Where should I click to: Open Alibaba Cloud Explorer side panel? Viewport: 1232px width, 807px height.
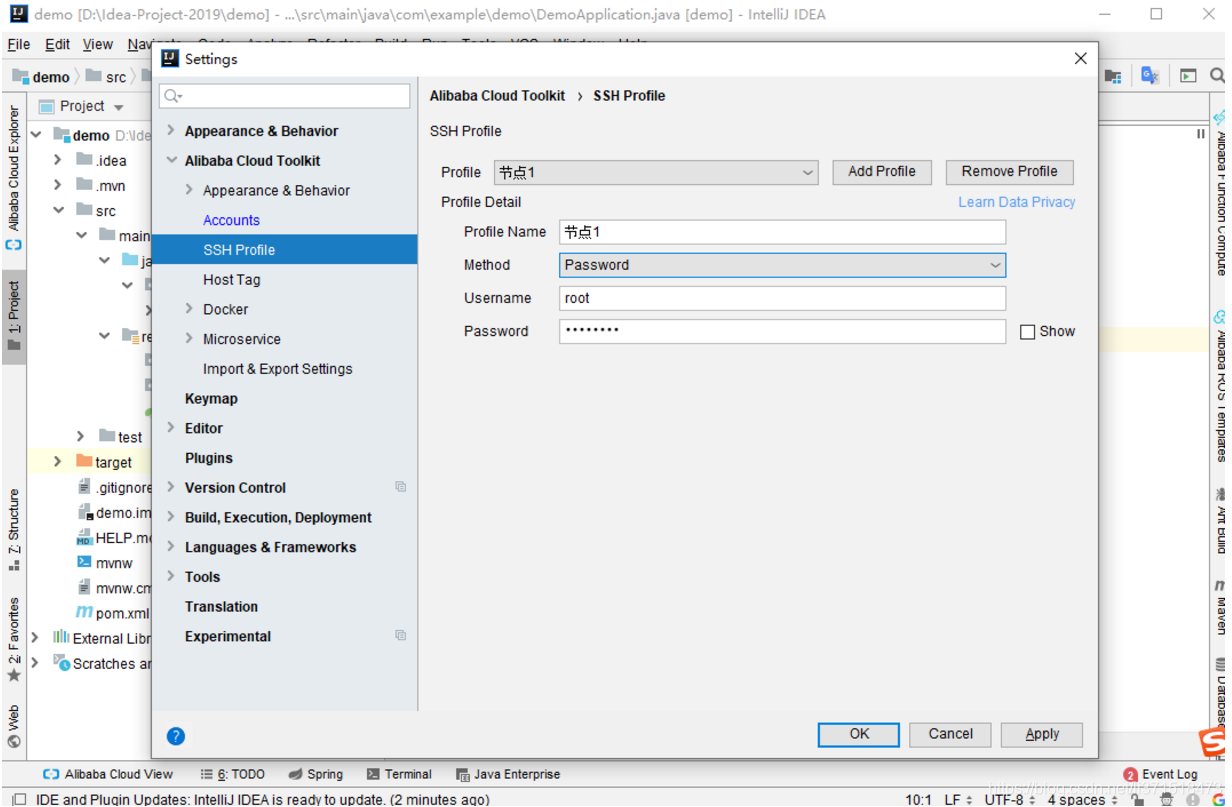[13, 178]
